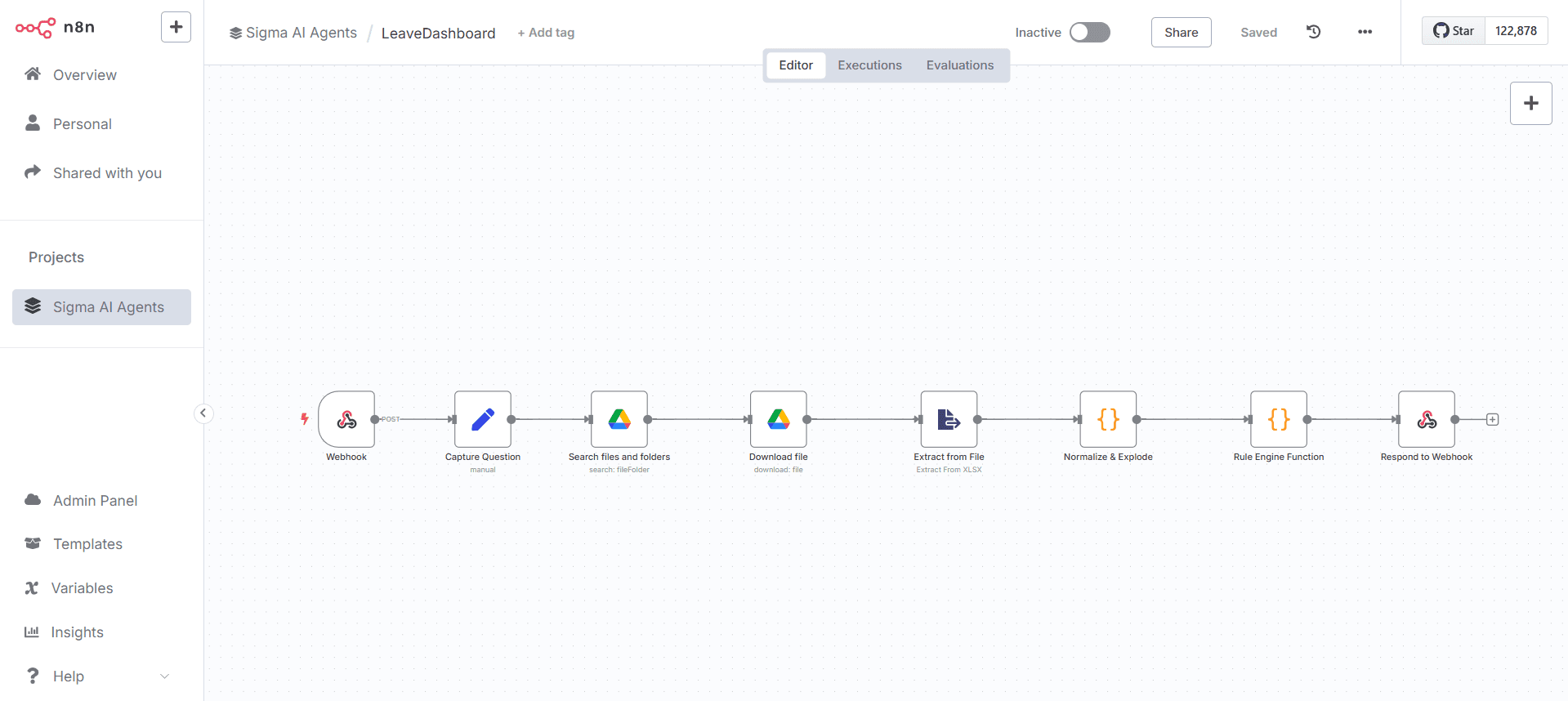Click the n8n logo
1568x701 pixels.
pos(55,28)
